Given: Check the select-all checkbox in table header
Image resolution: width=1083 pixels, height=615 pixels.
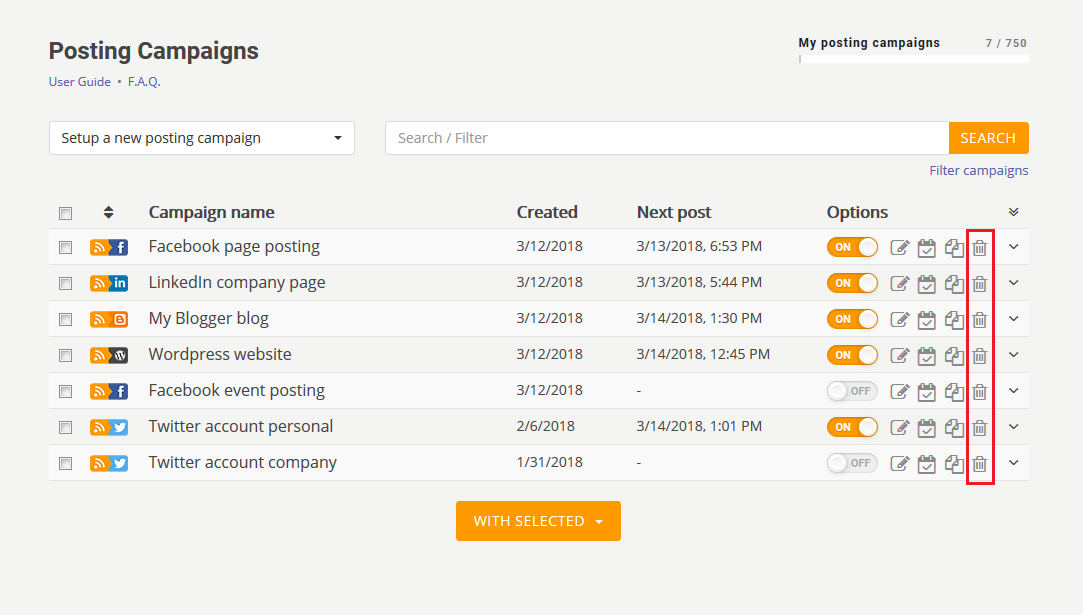Looking at the screenshot, I should [x=66, y=213].
